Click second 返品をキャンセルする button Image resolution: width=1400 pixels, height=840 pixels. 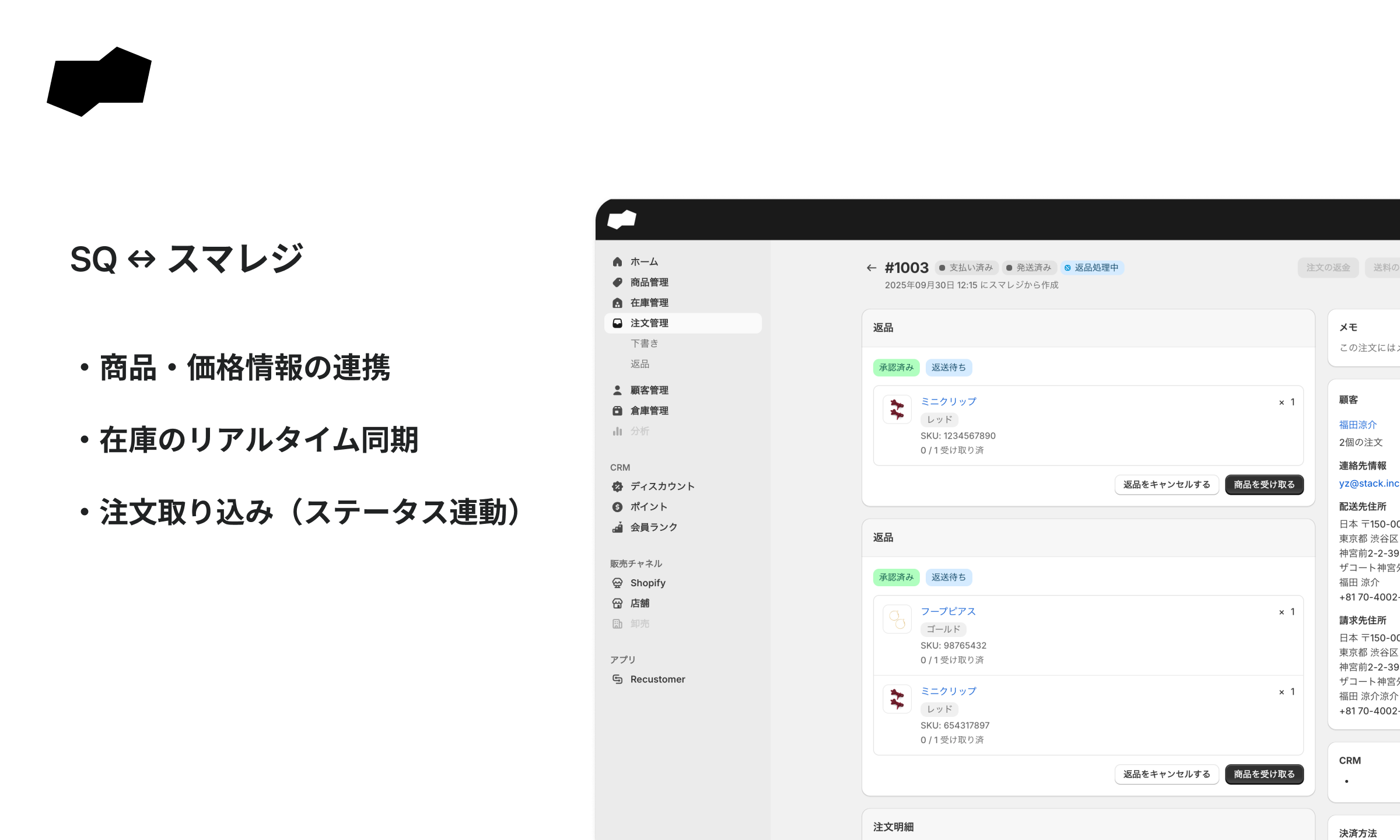[x=1166, y=774]
